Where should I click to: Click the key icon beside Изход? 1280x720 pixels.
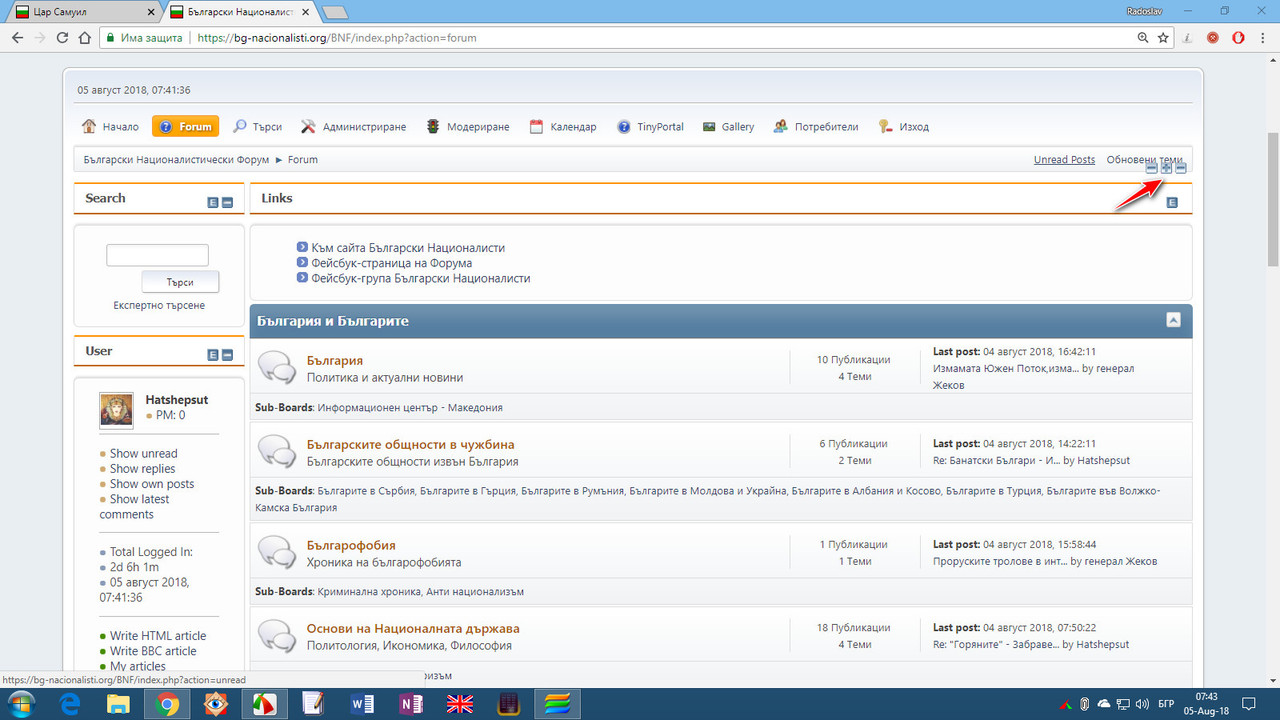885,127
